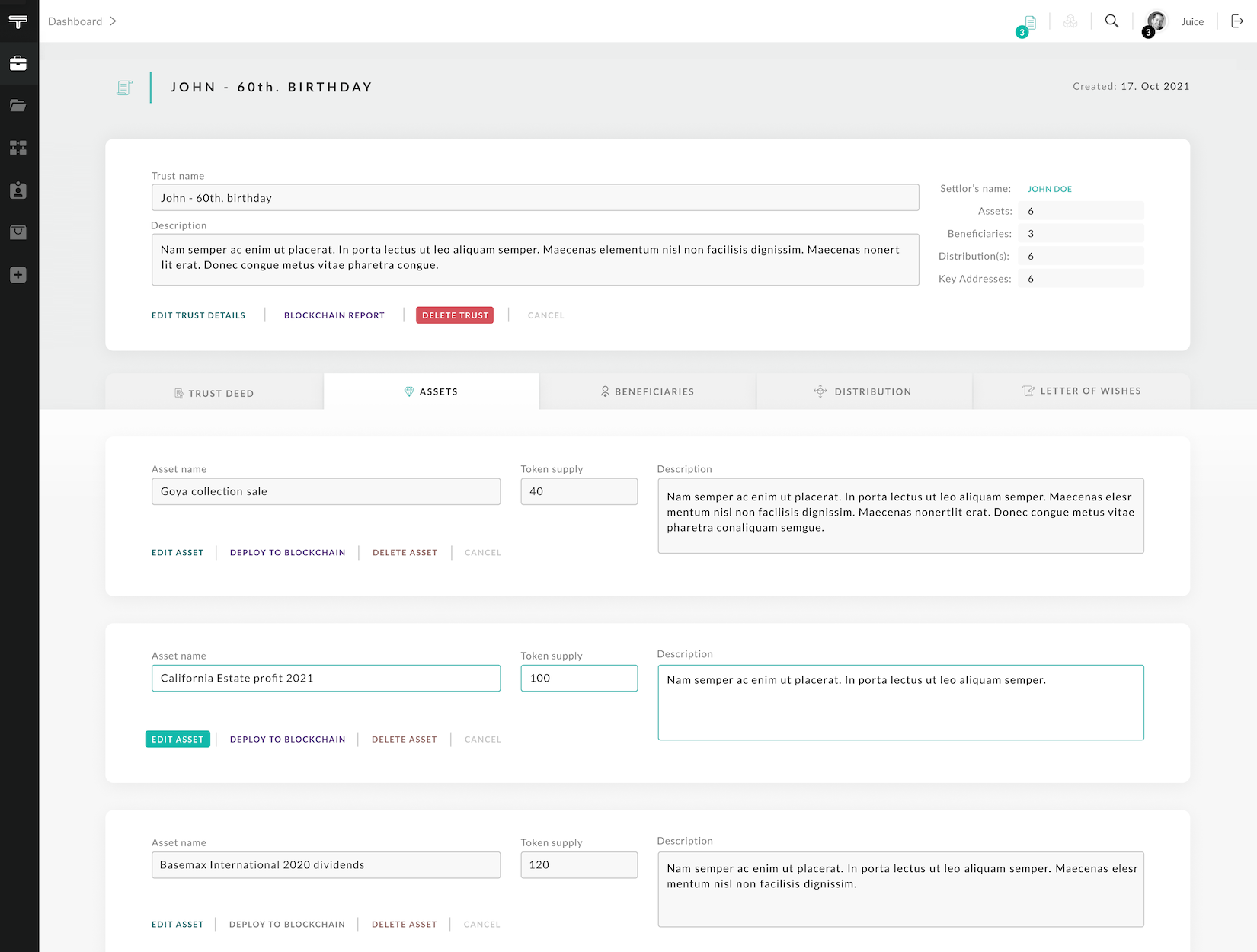1257x952 pixels.
Task: Open the John Doe settlor link
Action: [1049, 189]
